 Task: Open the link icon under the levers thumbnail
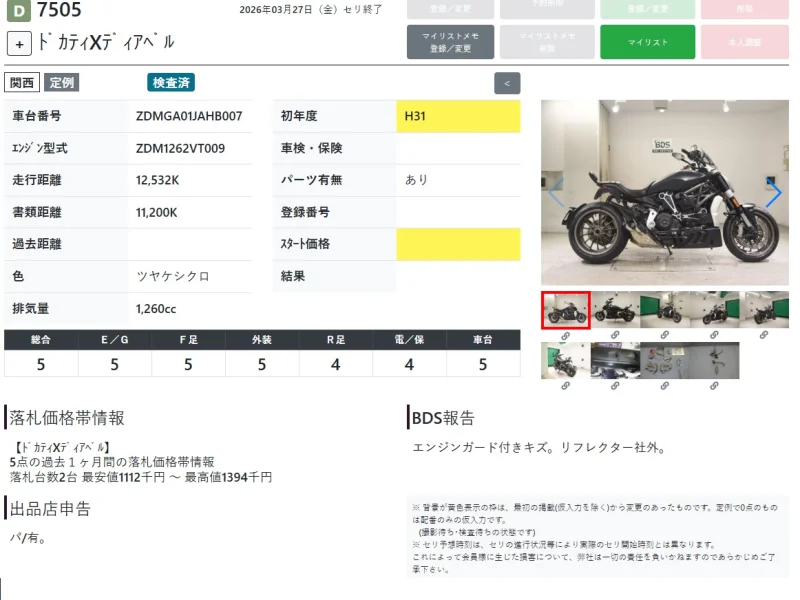[x=714, y=386]
